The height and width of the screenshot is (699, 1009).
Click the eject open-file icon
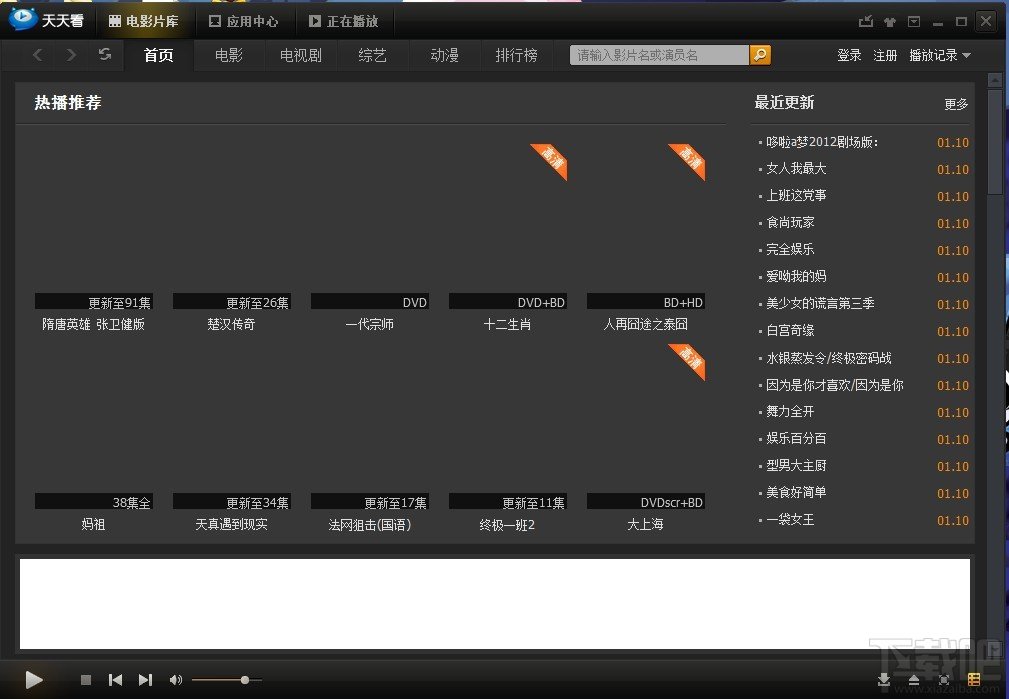pos(914,680)
